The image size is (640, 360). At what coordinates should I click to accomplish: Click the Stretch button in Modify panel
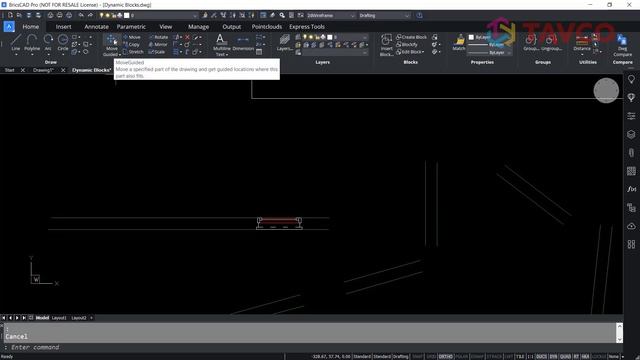[x=133, y=52]
